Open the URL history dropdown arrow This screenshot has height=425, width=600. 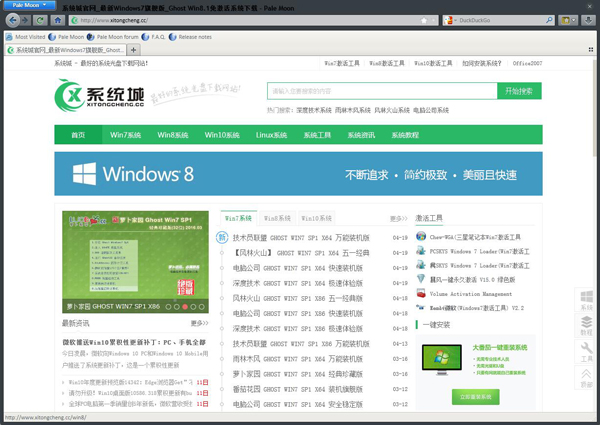pyautogui.click(x=434, y=20)
